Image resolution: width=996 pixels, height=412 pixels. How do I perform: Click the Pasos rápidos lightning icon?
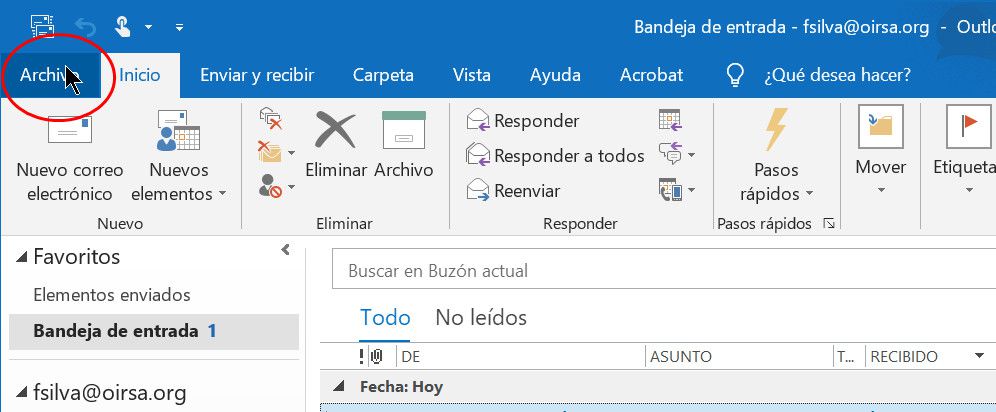coord(776,129)
